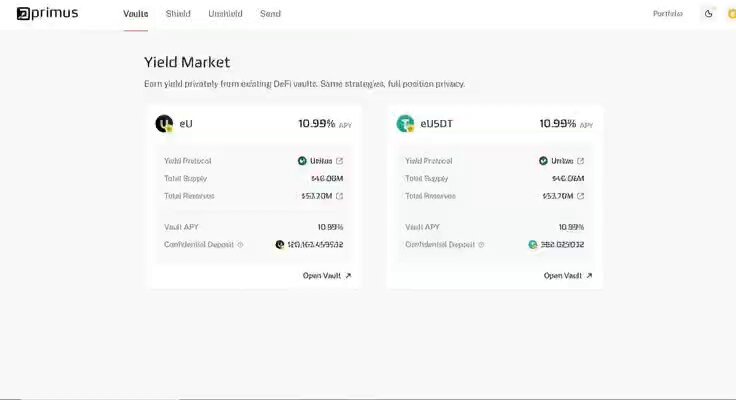Click the Total Supply value in eUSDT card
The width and height of the screenshot is (736, 400).
point(568,178)
